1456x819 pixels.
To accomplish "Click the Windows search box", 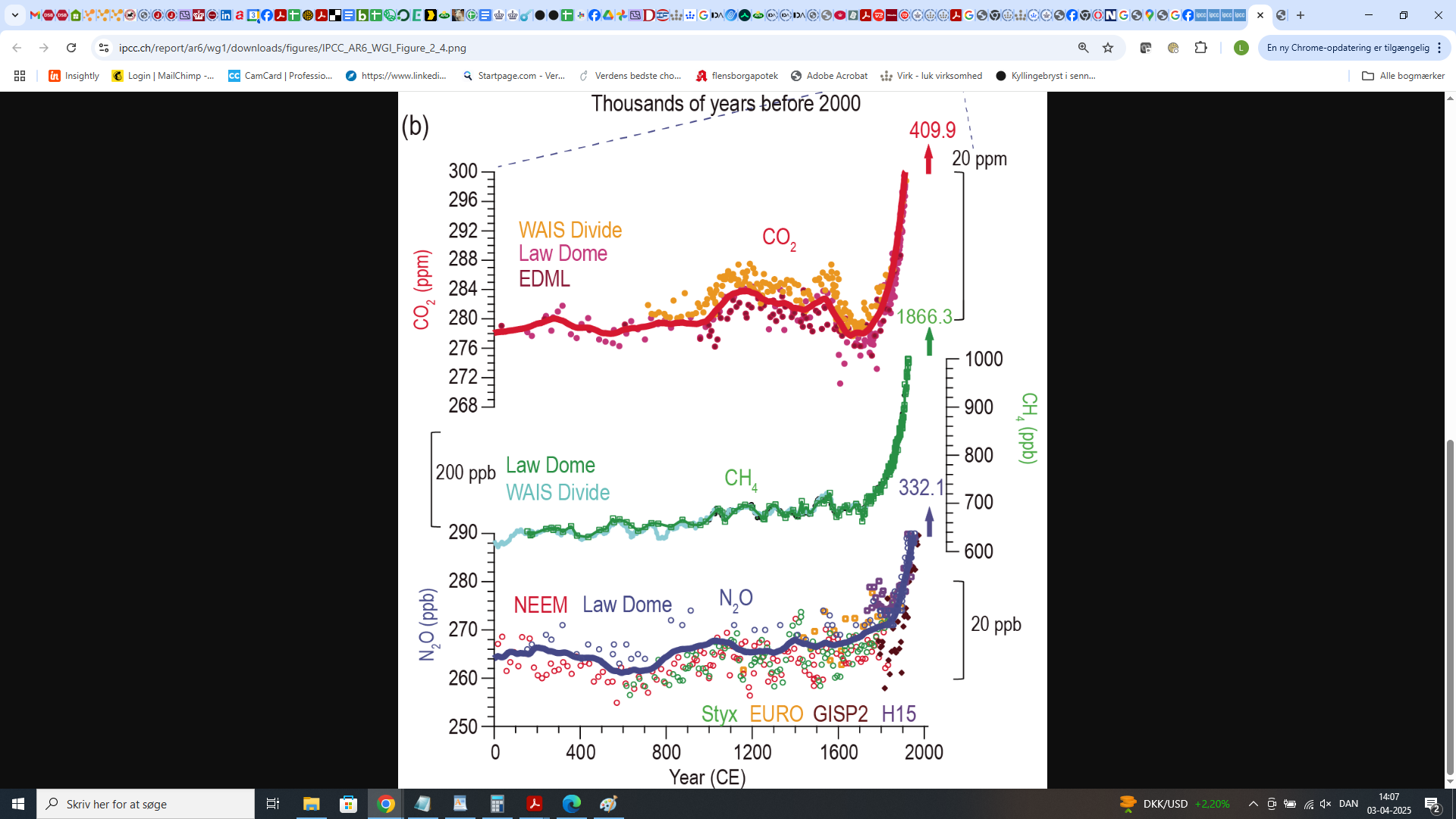I will (x=146, y=804).
